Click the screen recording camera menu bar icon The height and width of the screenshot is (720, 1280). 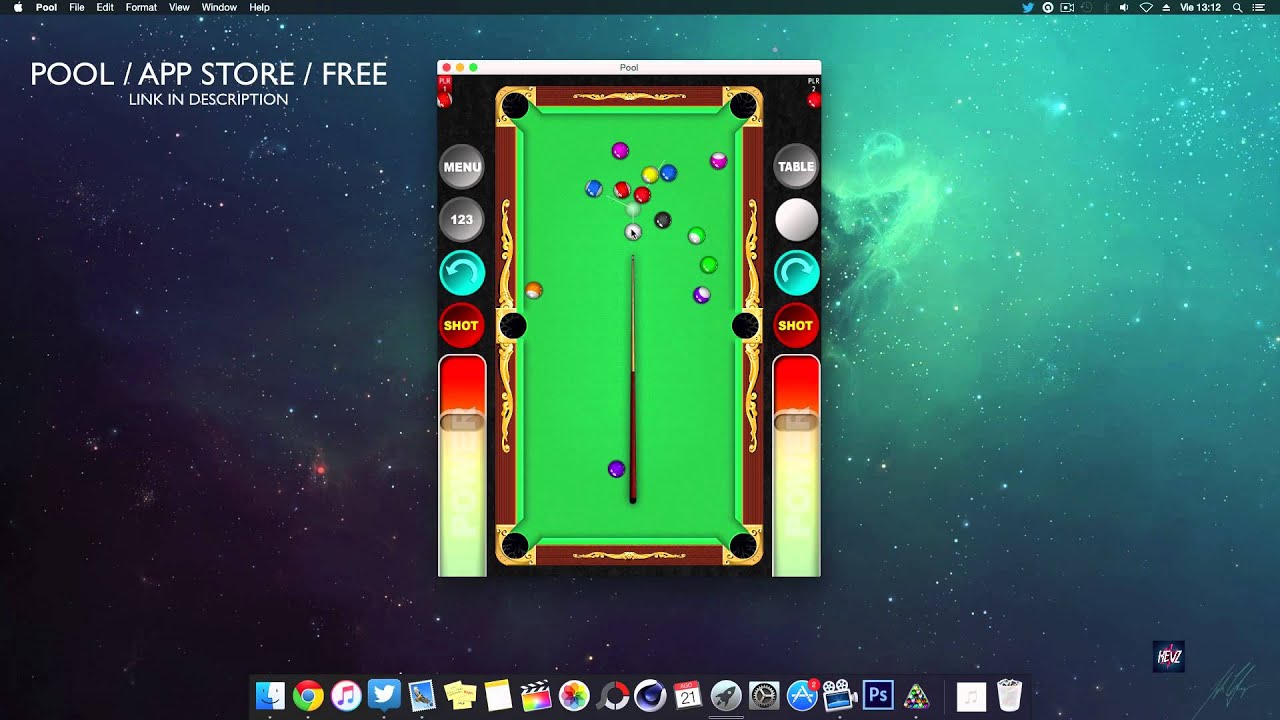pyautogui.click(x=1067, y=7)
